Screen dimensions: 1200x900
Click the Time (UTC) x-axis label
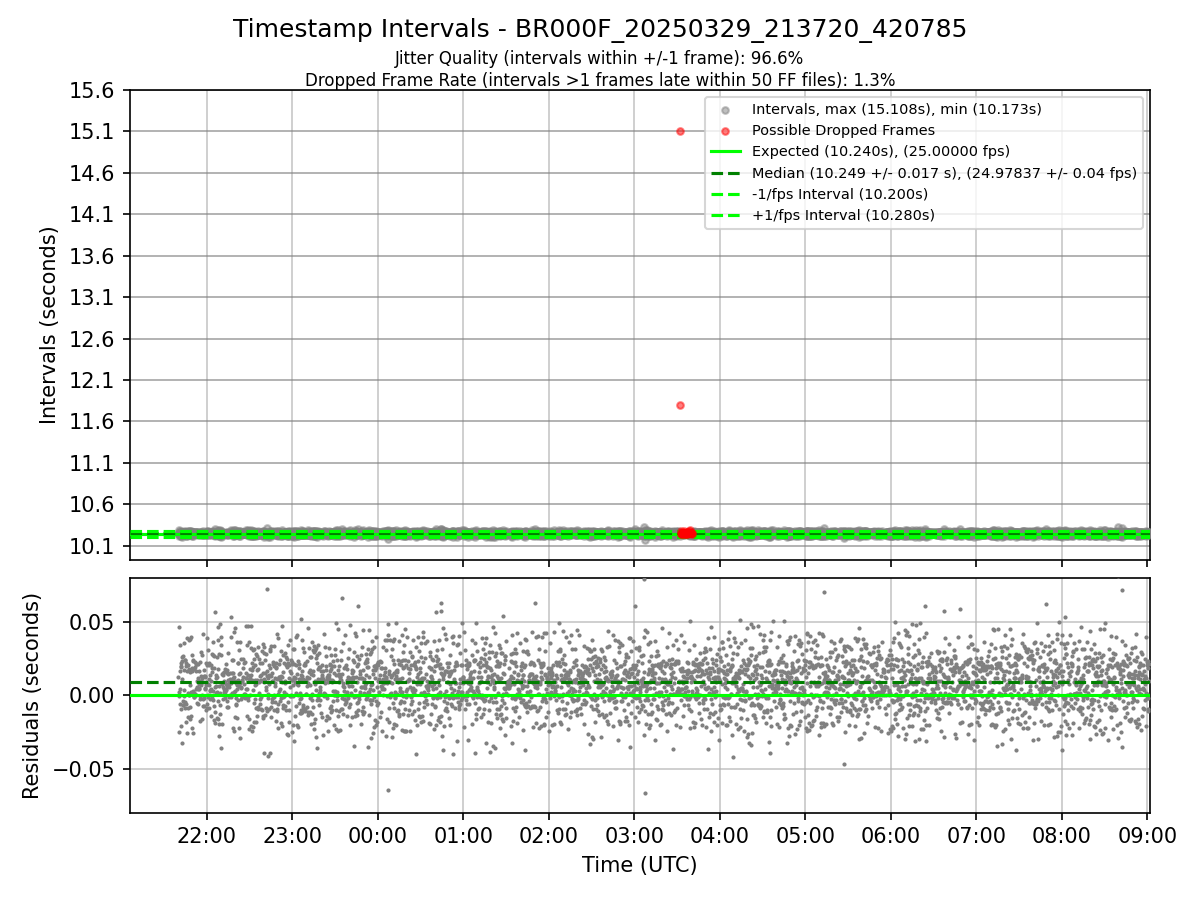point(639,865)
